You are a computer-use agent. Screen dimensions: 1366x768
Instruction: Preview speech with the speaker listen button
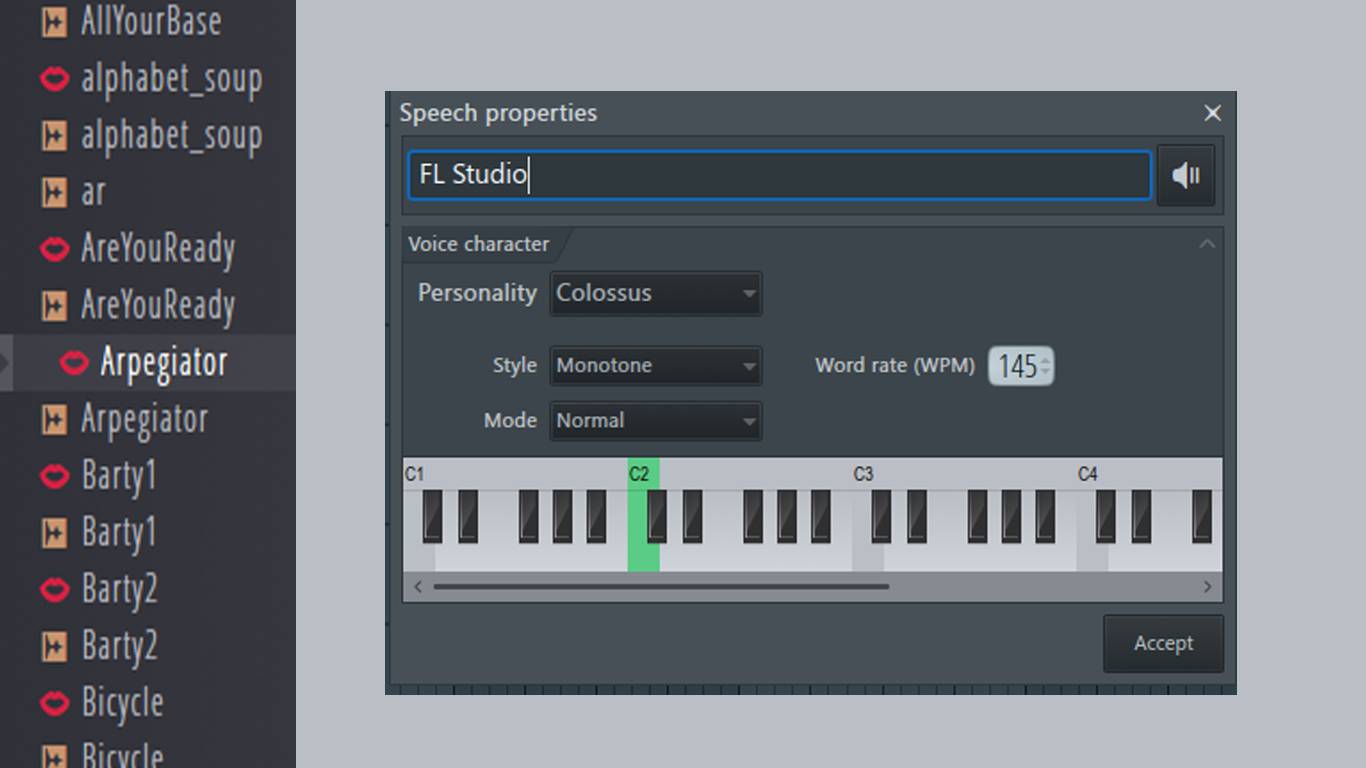click(x=1186, y=176)
